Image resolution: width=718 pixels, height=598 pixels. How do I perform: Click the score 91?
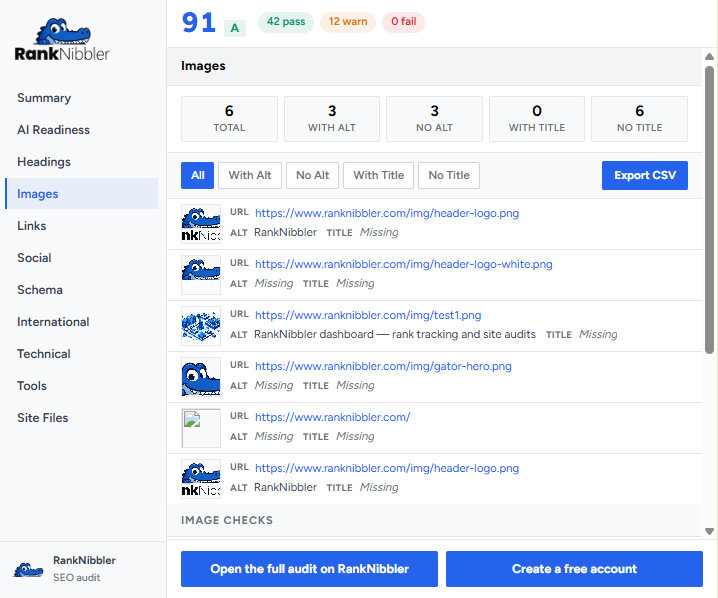pos(199,22)
